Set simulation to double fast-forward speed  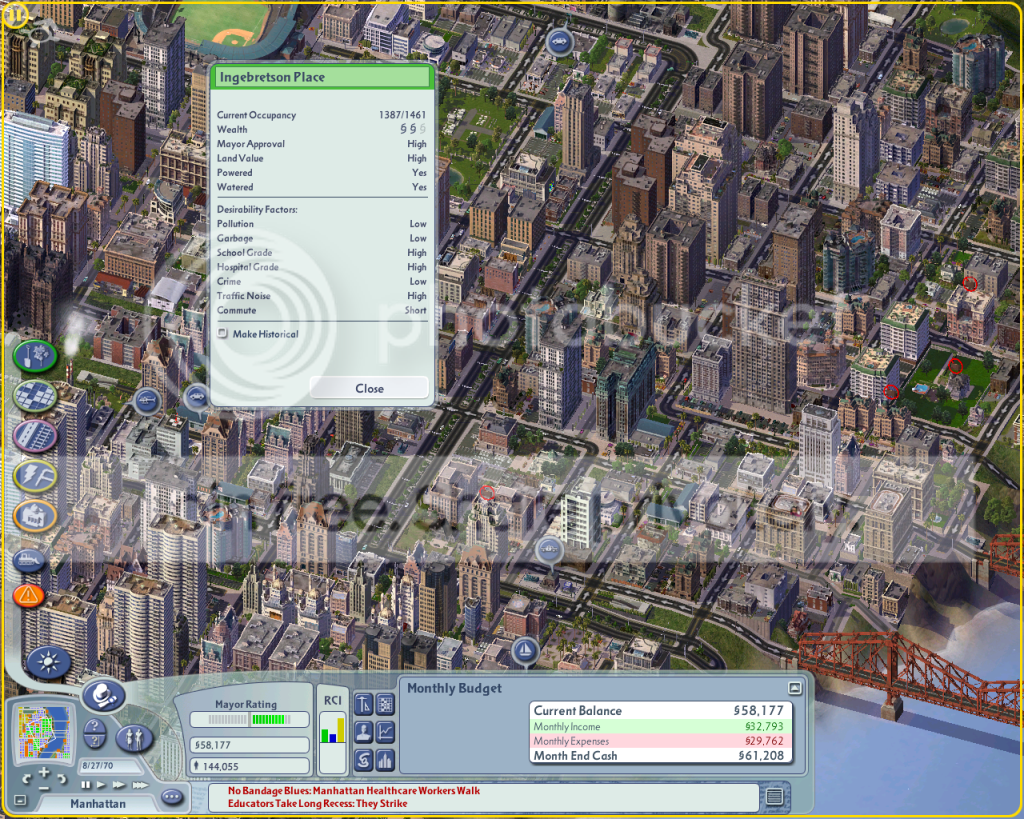coord(118,784)
